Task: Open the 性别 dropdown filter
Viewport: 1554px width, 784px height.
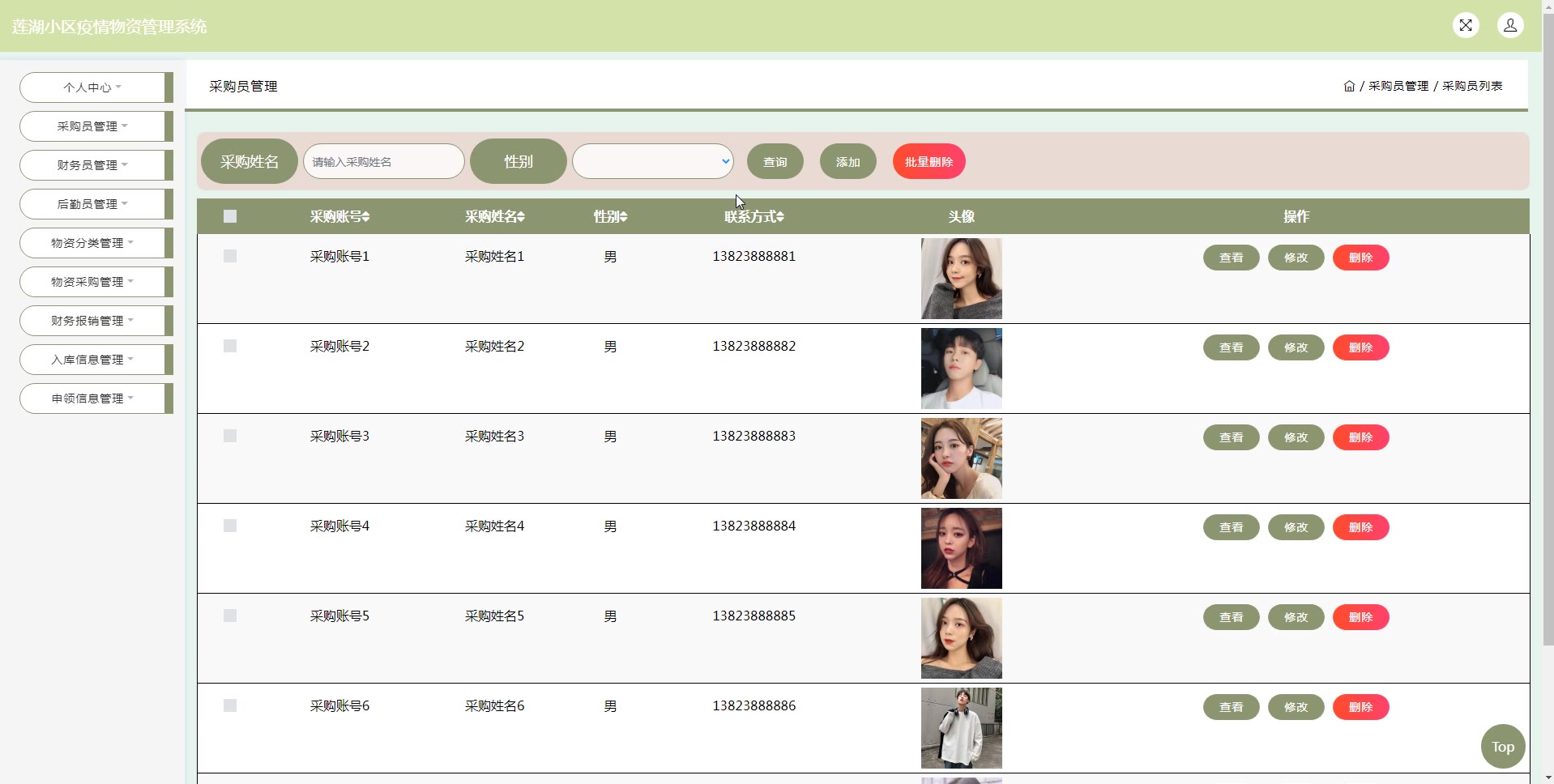Action: [653, 161]
